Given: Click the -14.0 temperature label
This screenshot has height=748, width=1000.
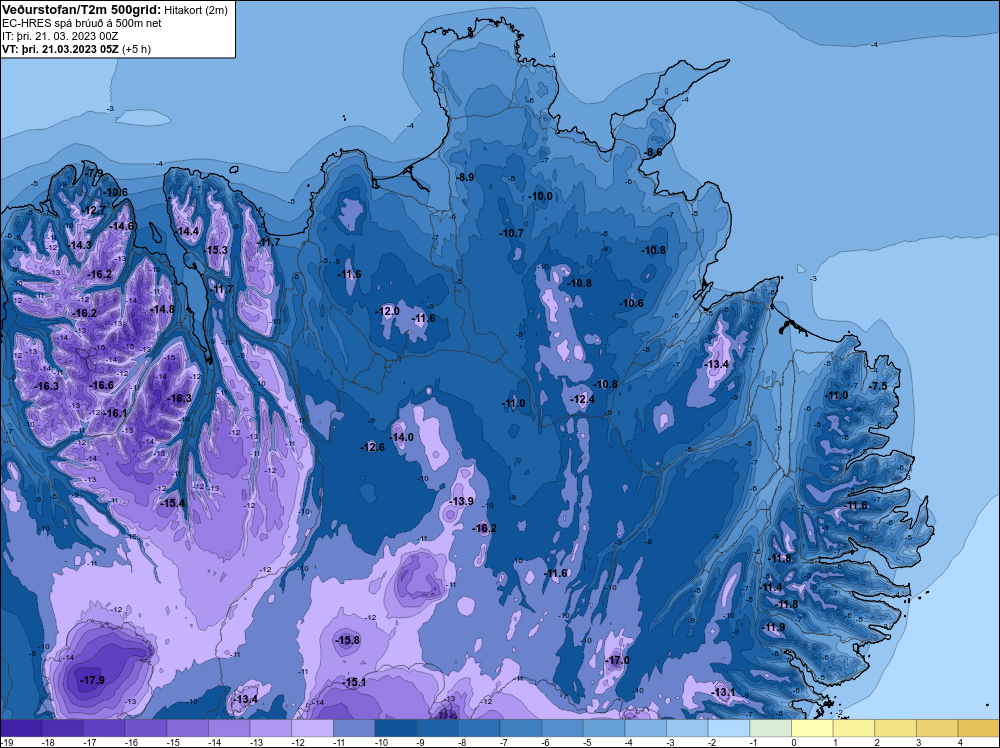Looking at the screenshot, I should click(402, 437).
